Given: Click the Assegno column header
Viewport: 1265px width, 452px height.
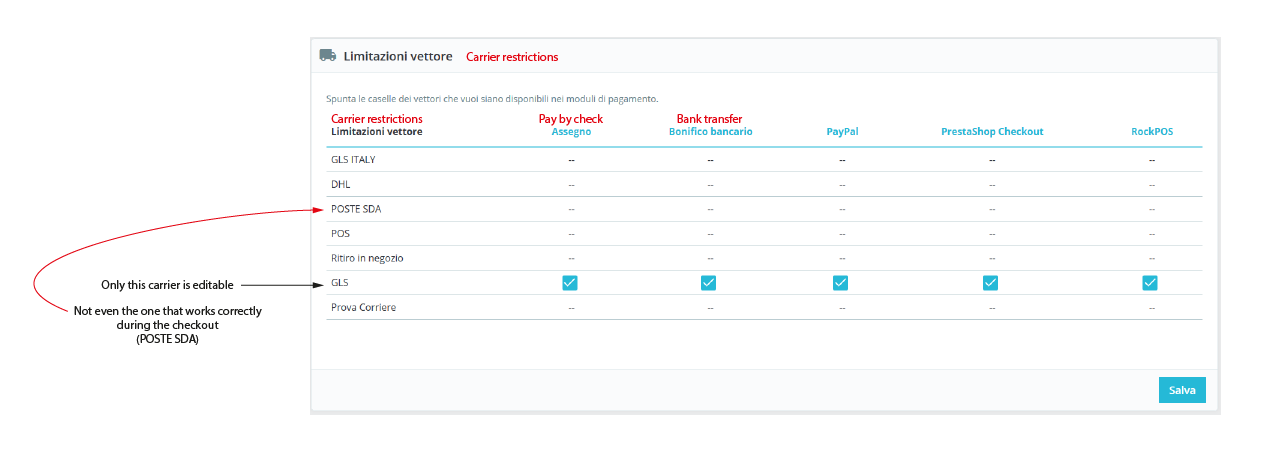Looking at the screenshot, I should 571,132.
